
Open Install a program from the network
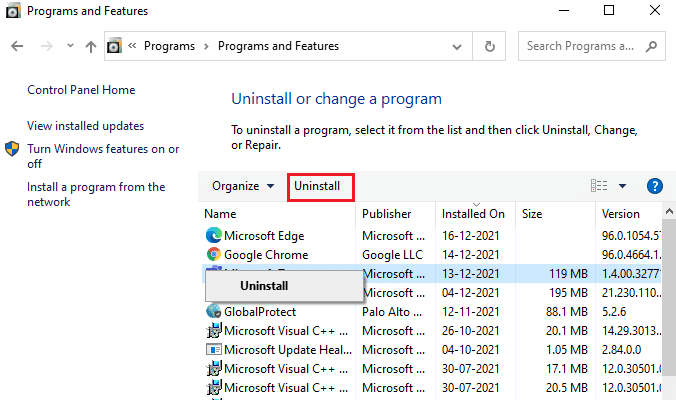pos(96,194)
